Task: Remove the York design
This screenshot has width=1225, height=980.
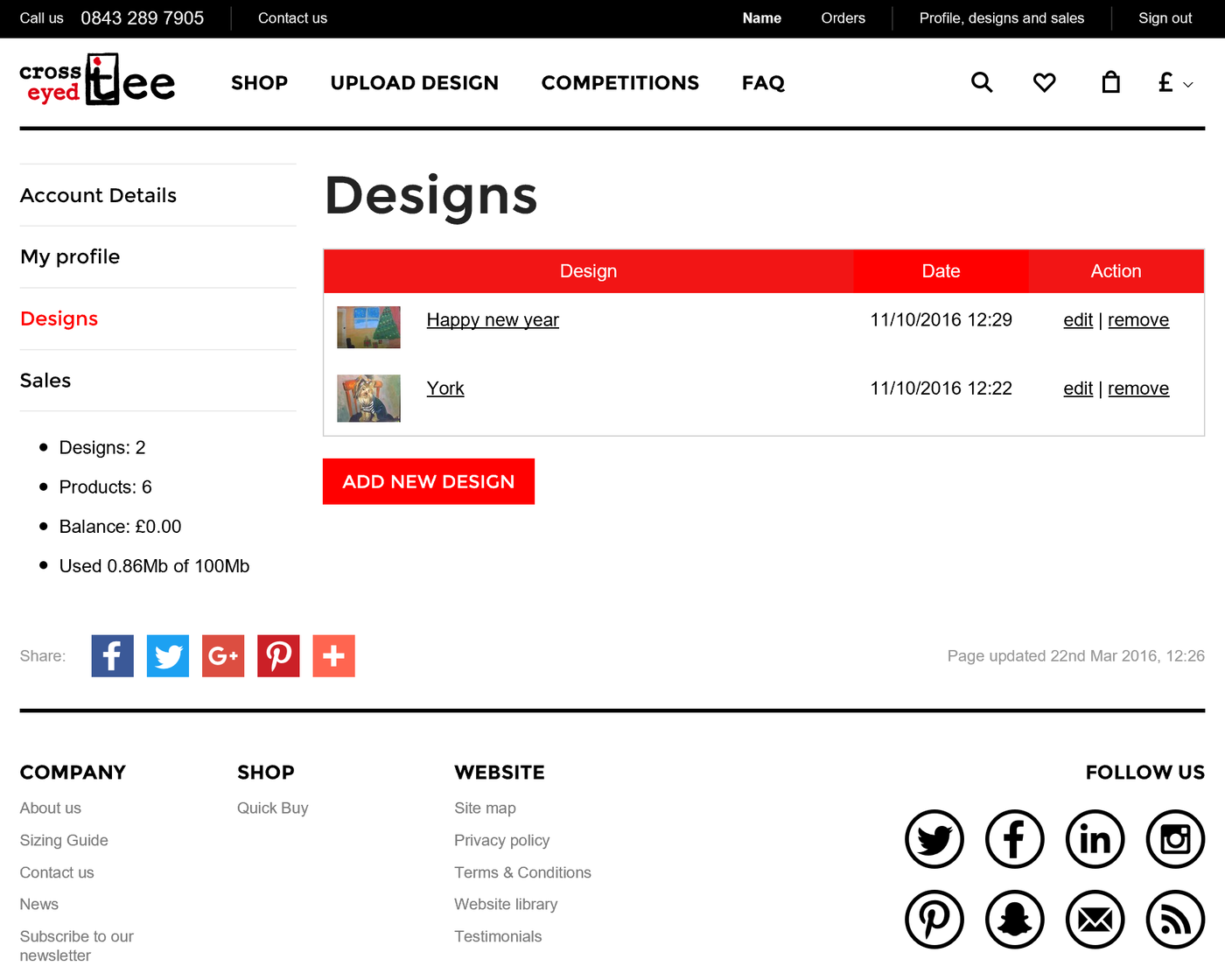Action: point(1137,388)
